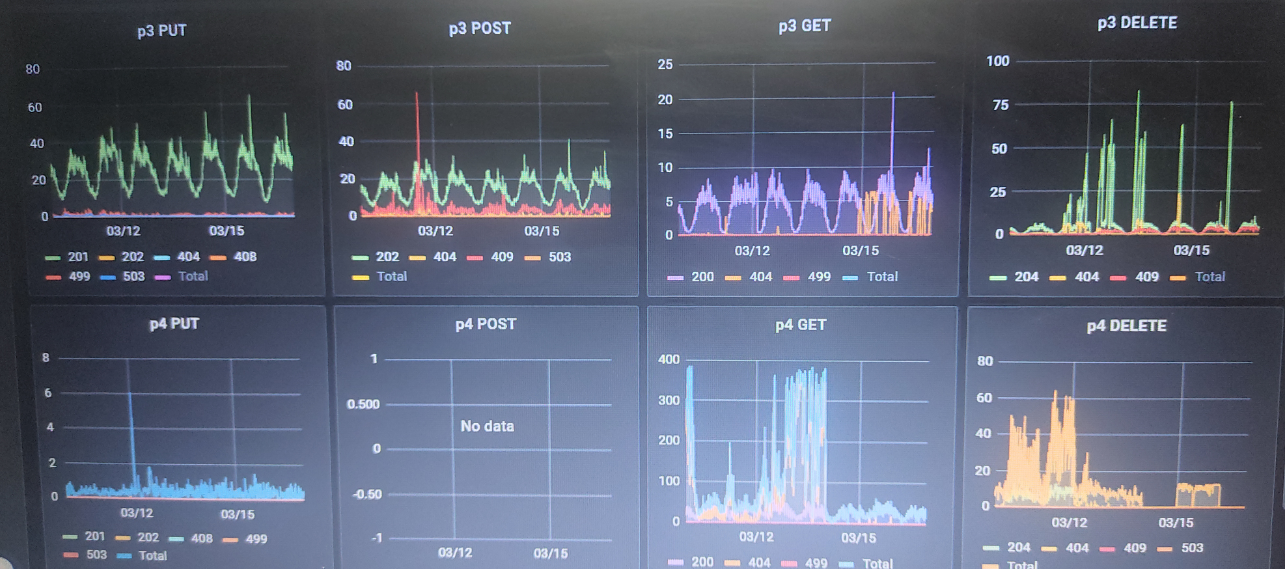The height and width of the screenshot is (569, 1285).
Task: Open the p3 POST panel title menu
Action: 479,28
